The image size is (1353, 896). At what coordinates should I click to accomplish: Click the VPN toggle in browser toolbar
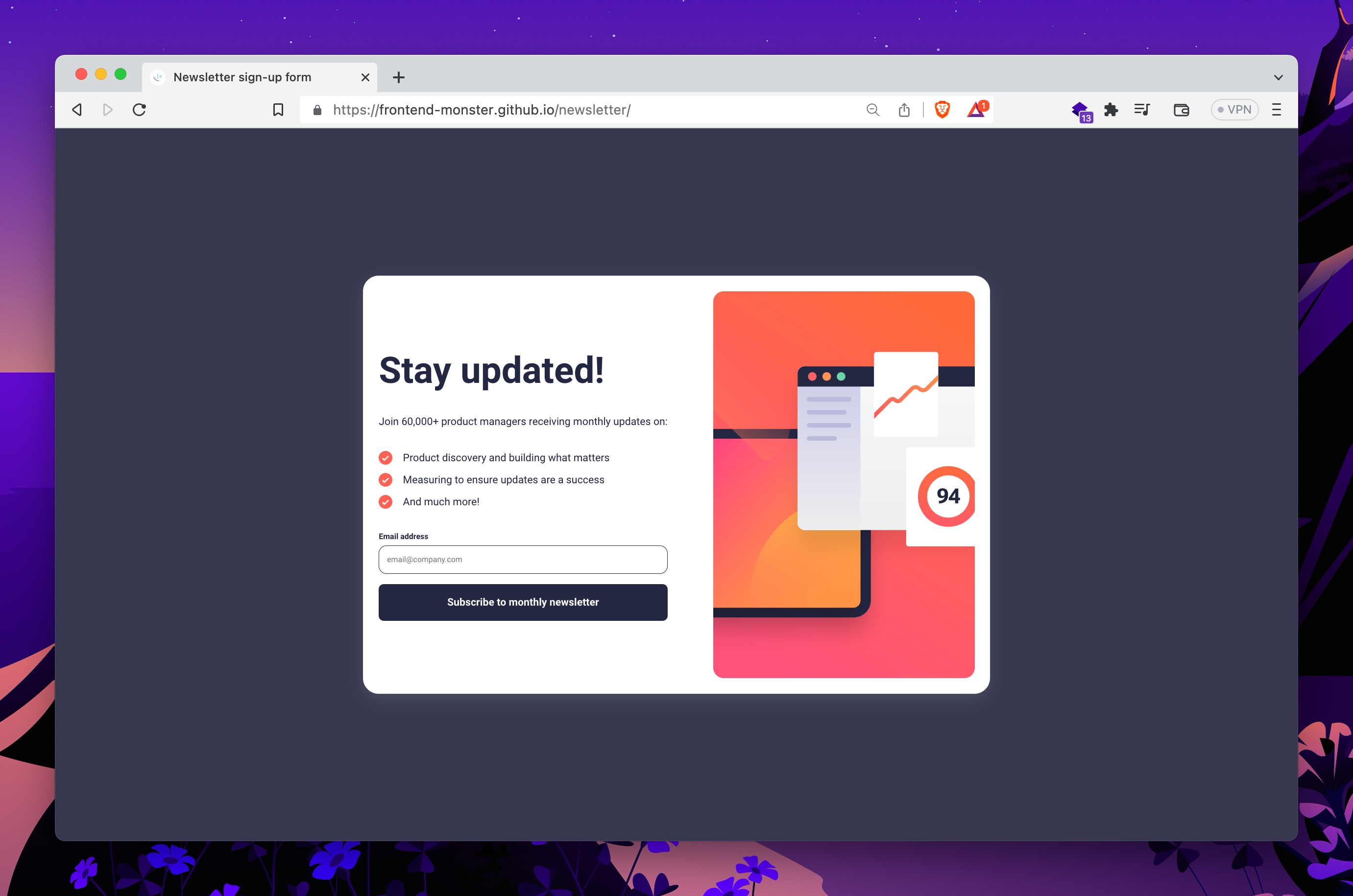click(1232, 110)
